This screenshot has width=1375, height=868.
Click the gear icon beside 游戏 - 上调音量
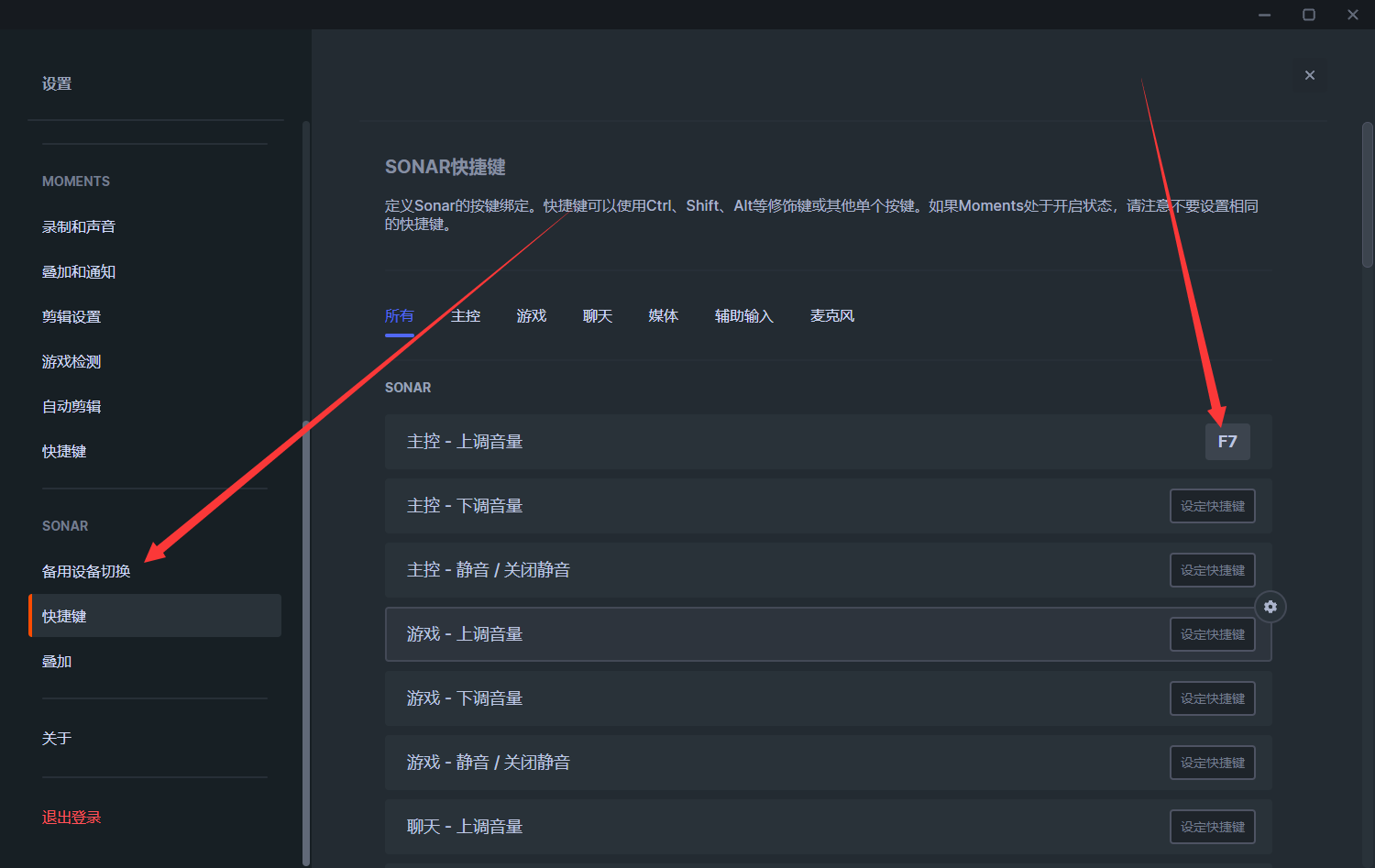[1270, 607]
